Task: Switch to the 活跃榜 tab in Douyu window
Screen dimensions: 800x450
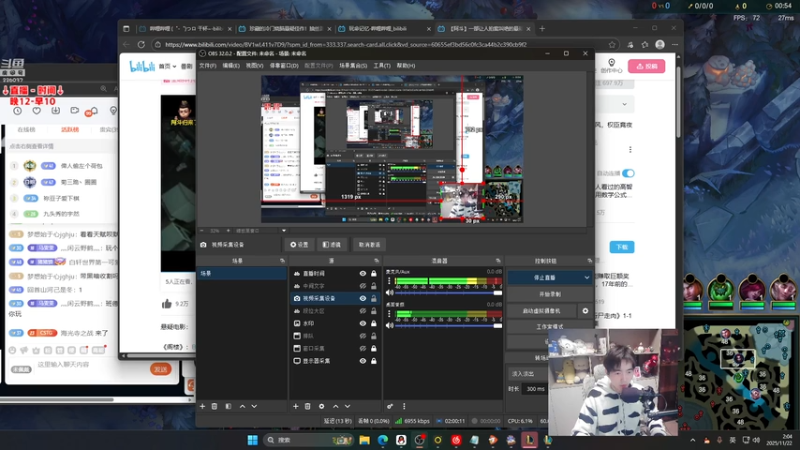Action: tap(70, 130)
